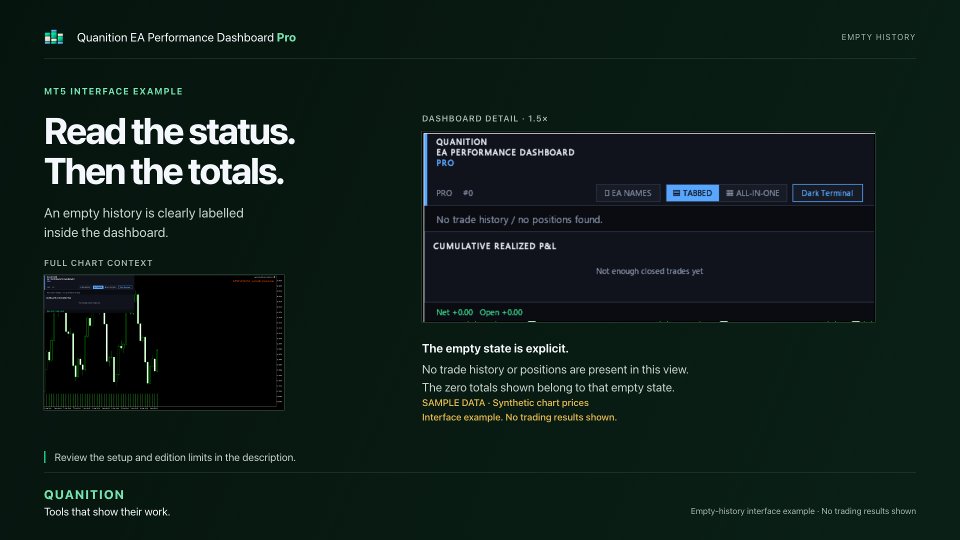This screenshot has width=960, height=540.
Task: Click the PRO label beside #0
Action: 444,193
